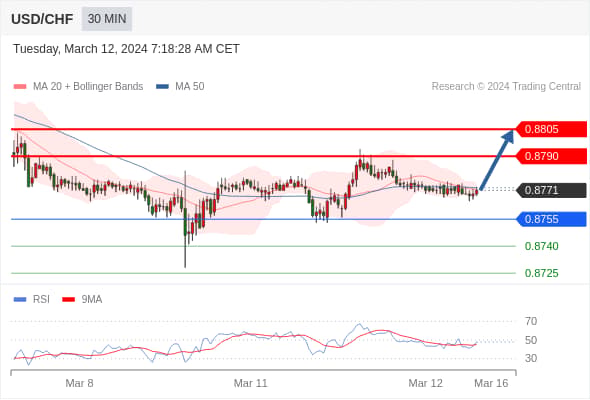Select the Mar 16 date marker

[x=491, y=383]
